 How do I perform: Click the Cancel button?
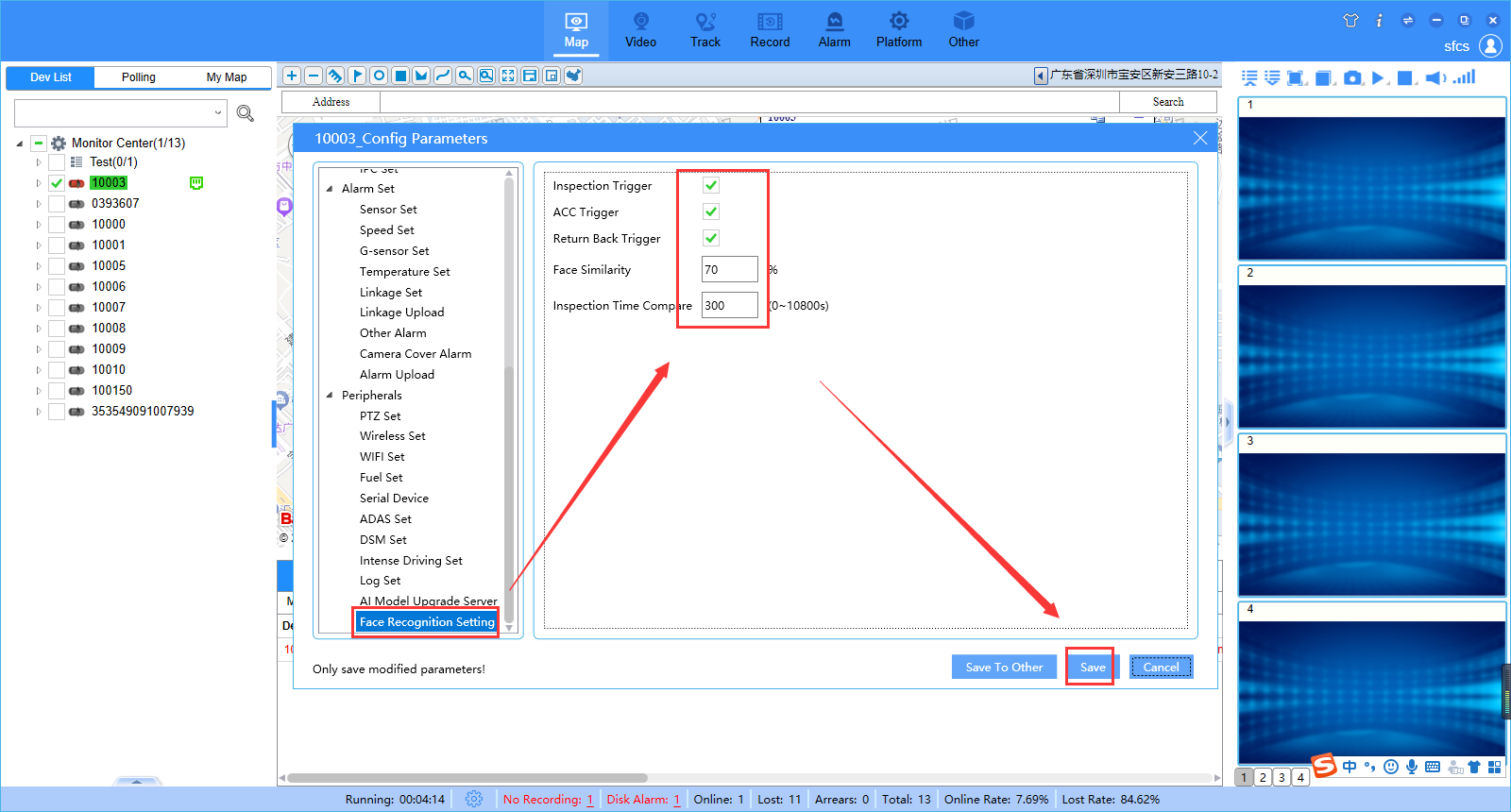tap(1162, 667)
